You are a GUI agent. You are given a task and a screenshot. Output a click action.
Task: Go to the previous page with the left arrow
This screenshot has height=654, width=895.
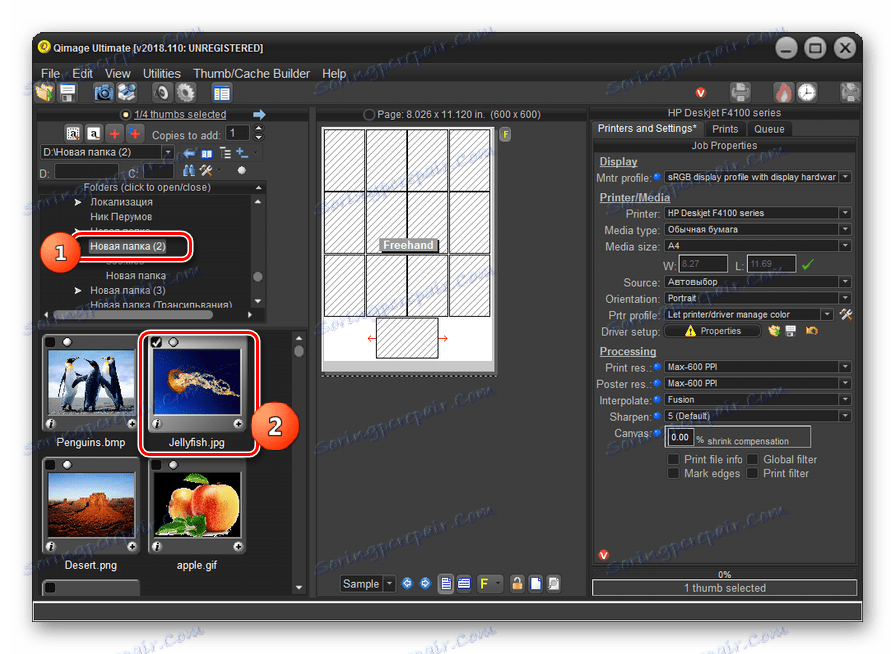pos(407,583)
